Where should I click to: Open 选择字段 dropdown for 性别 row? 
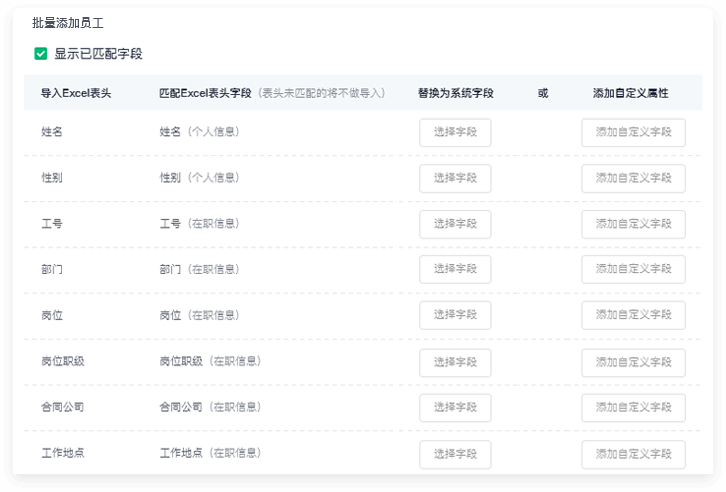[x=455, y=178]
